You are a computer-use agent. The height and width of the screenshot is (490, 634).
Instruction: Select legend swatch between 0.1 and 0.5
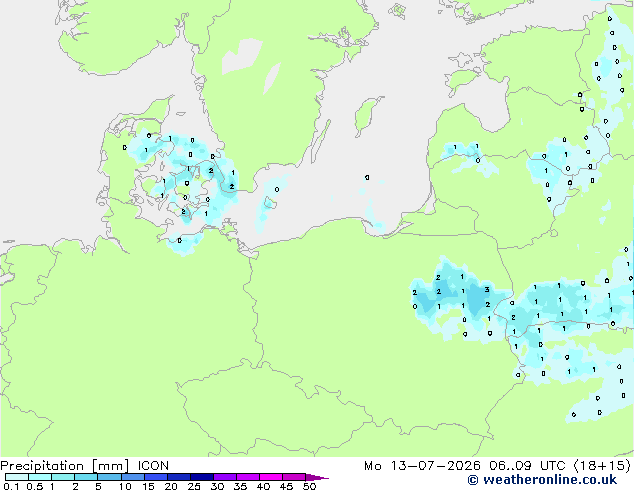pos(17,477)
